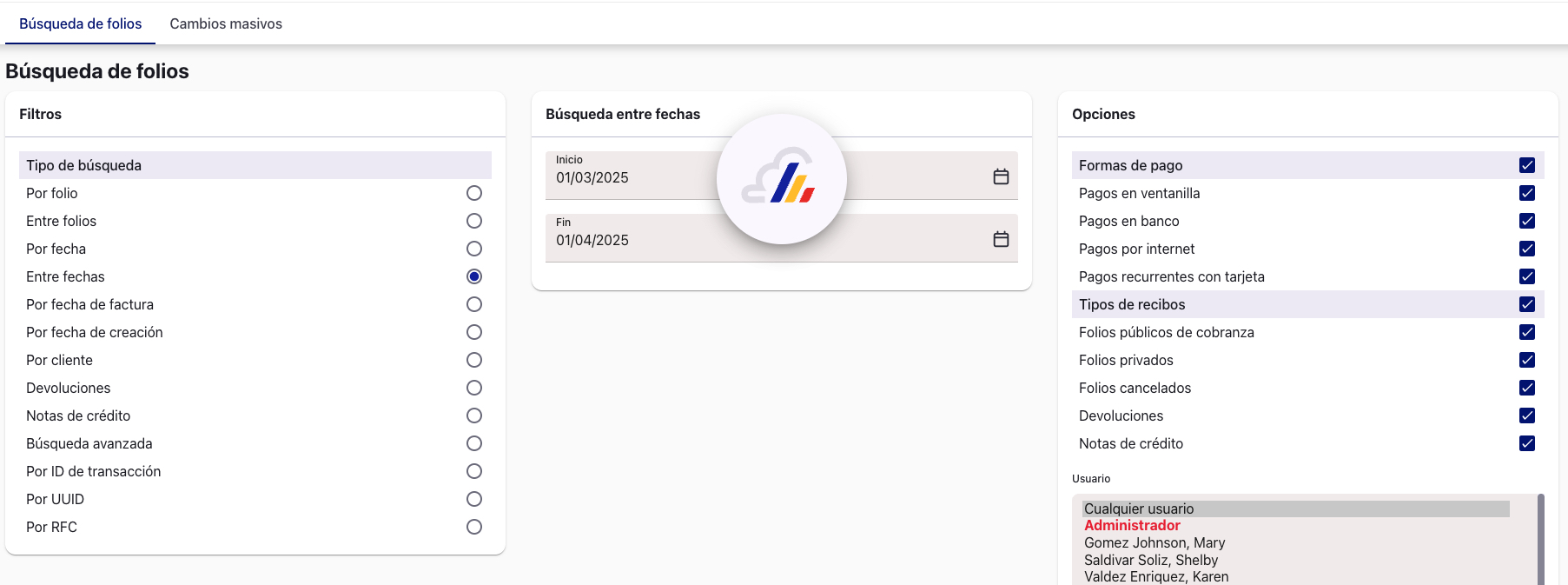1568x585 pixels.
Task: Select Cualquier usuario in the user list
Action: pos(1139,509)
